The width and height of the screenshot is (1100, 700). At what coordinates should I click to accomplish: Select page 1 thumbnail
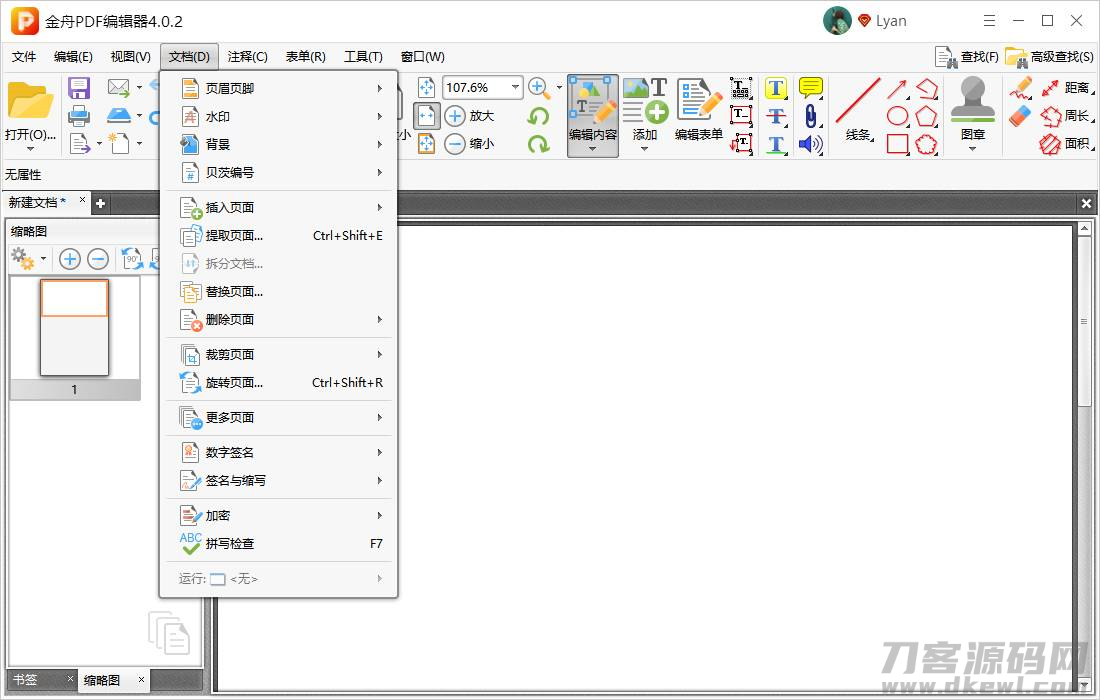point(74,328)
